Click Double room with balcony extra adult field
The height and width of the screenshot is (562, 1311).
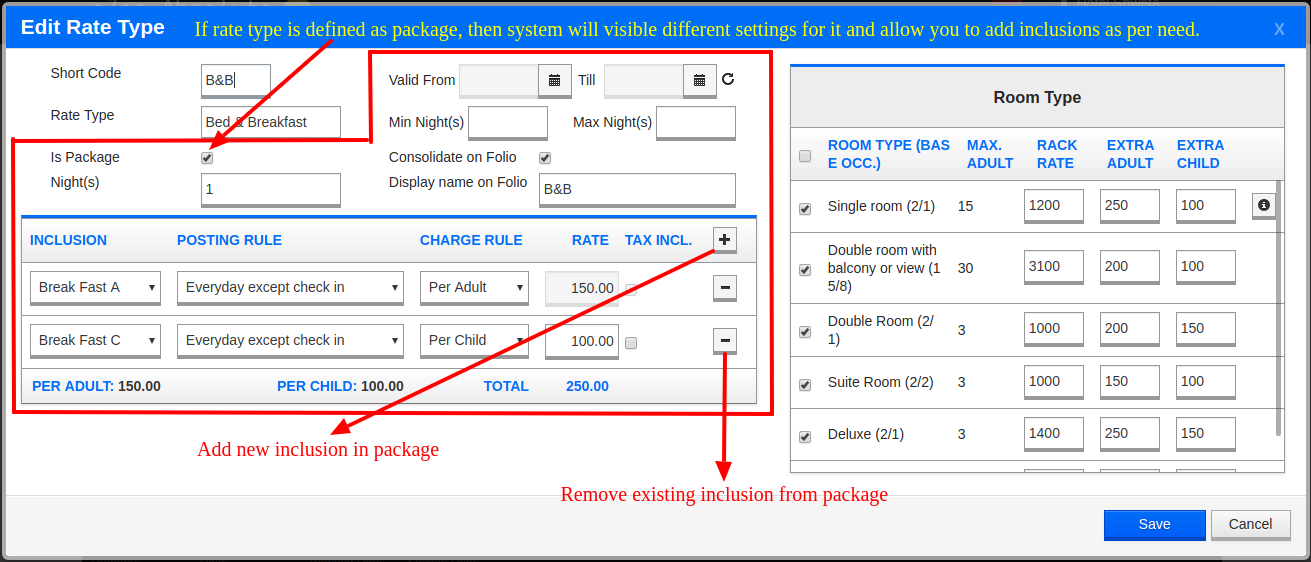tap(1130, 267)
